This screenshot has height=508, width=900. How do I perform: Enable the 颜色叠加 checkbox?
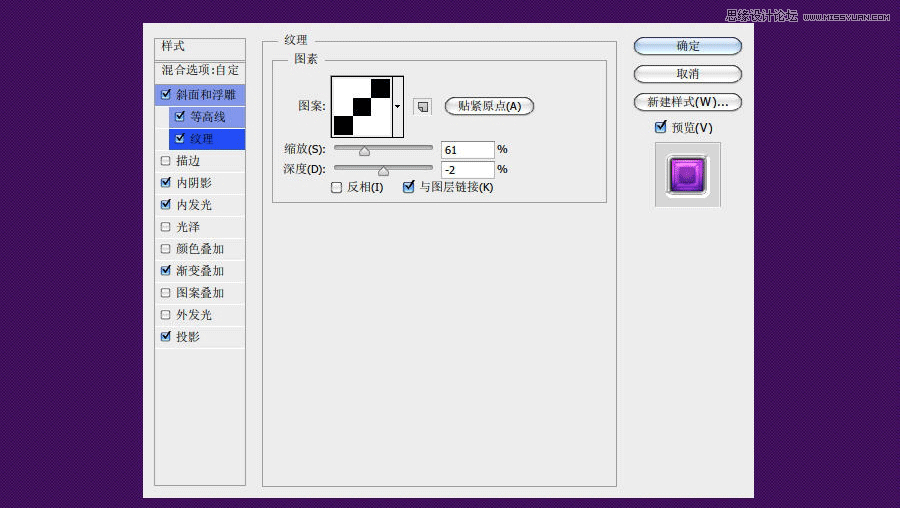[x=166, y=249]
